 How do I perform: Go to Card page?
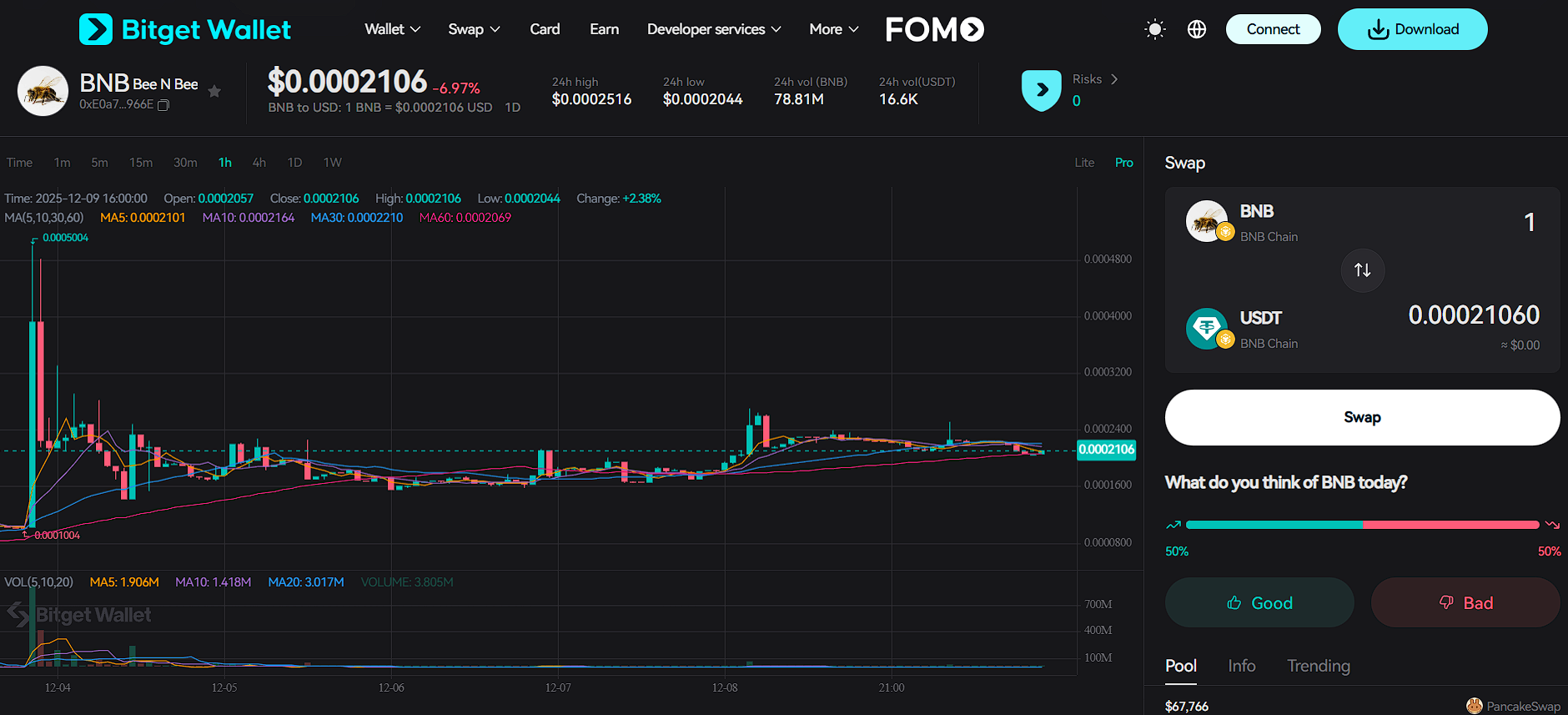(x=545, y=29)
